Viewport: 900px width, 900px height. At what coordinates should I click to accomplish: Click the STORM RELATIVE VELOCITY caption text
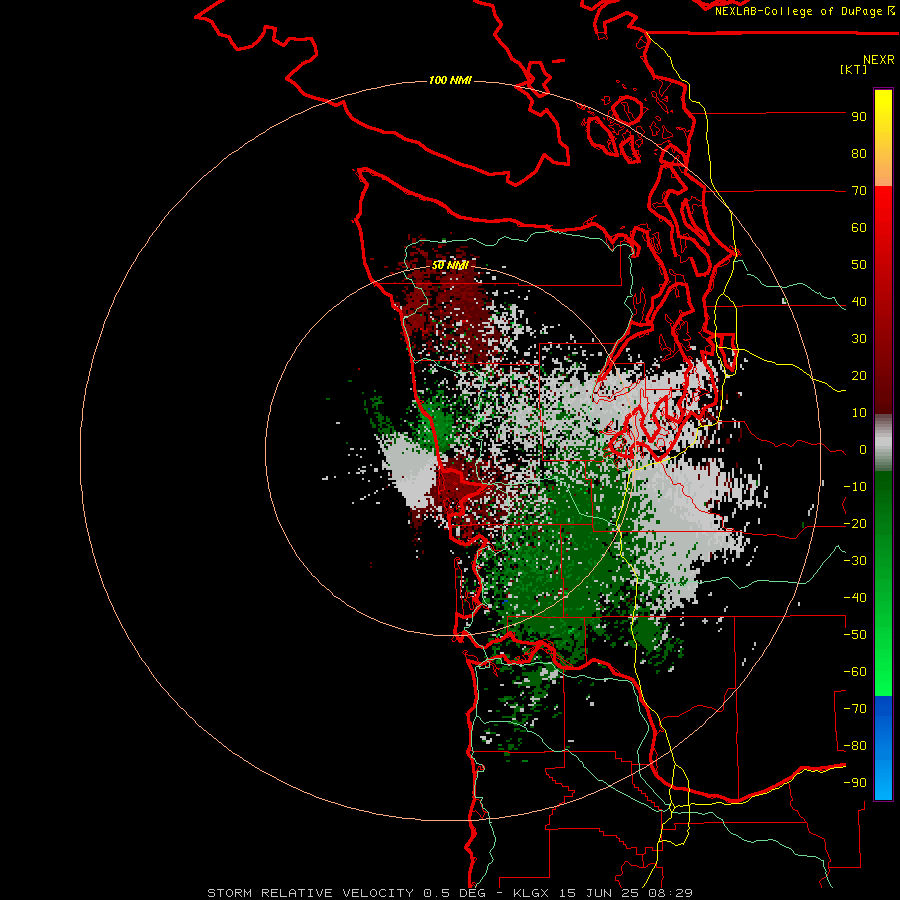click(x=311, y=893)
